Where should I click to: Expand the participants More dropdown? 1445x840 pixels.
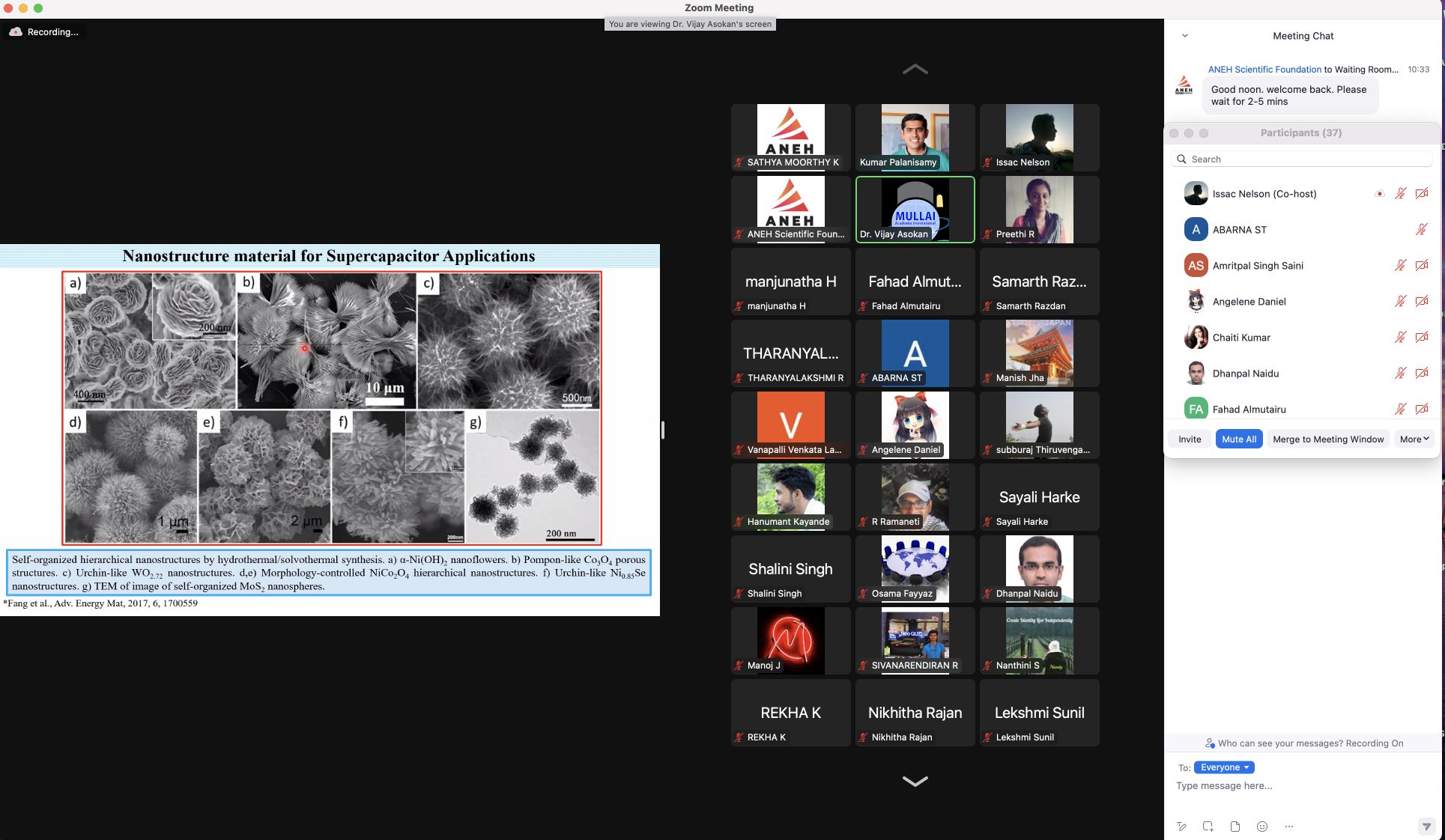1414,439
